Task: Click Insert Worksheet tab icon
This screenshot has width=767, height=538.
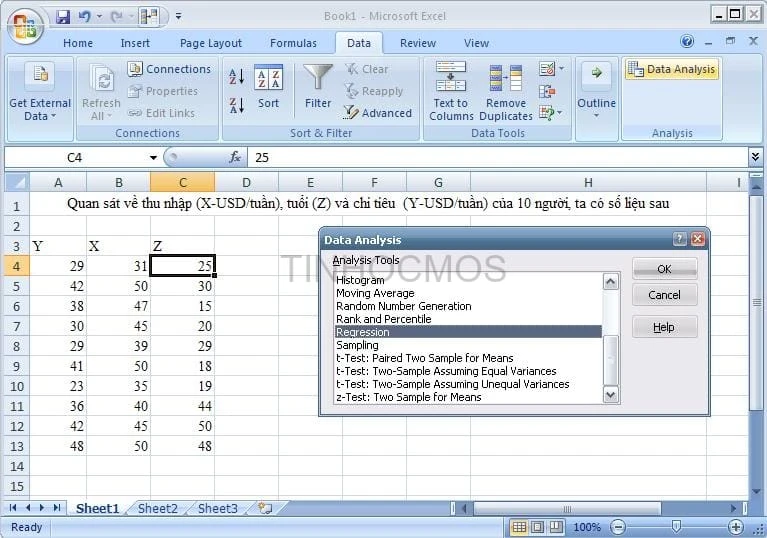Action: (265, 508)
